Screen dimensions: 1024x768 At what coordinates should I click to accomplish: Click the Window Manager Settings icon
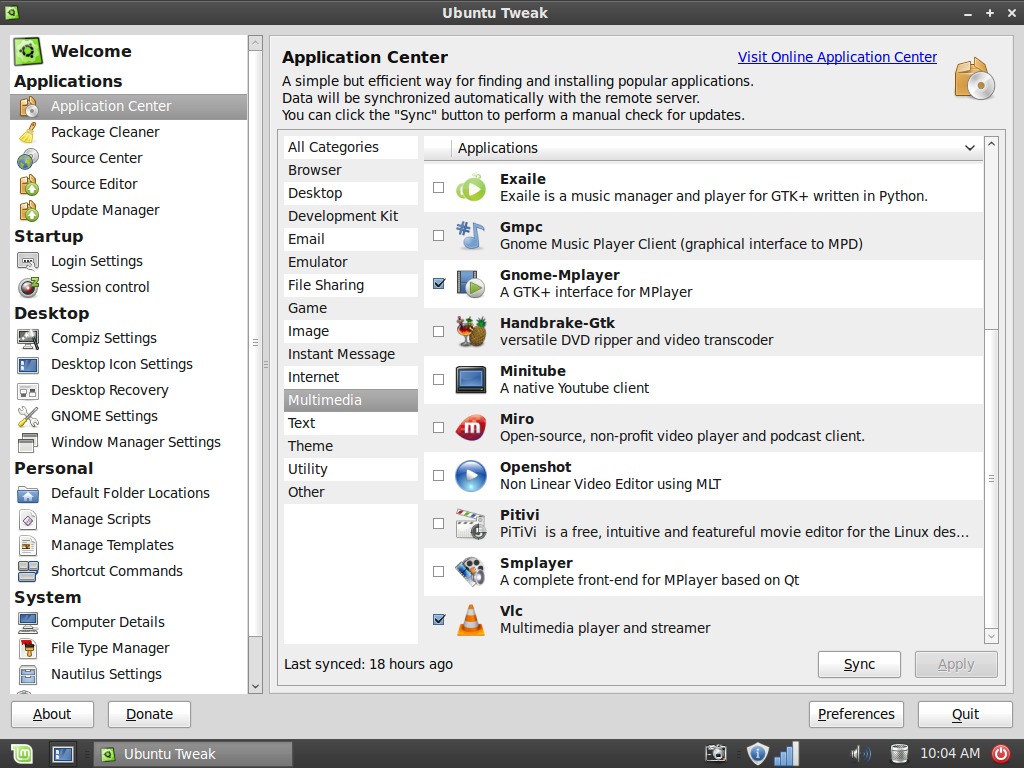28,443
